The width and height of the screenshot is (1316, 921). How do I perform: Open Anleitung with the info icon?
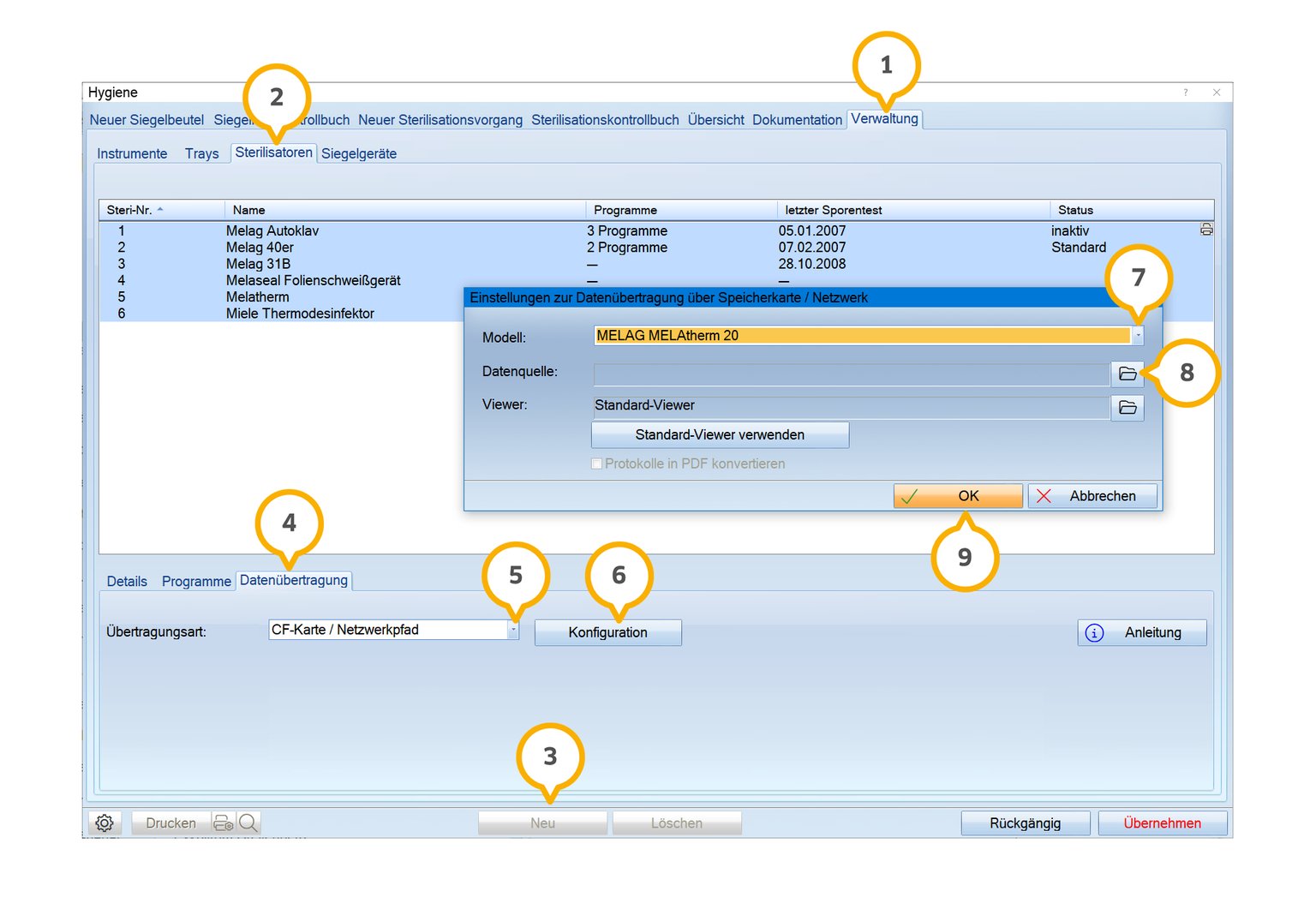click(1141, 633)
